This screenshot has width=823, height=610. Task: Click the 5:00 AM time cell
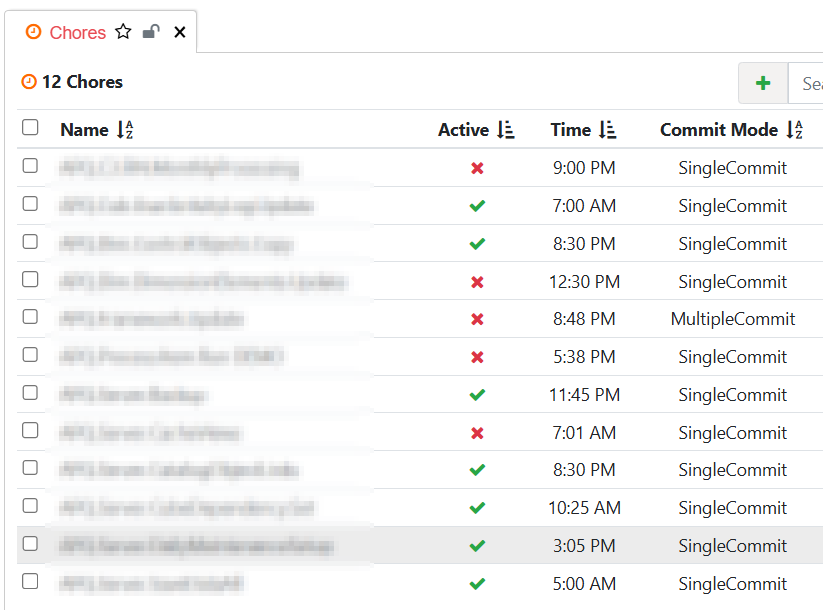pos(584,584)
